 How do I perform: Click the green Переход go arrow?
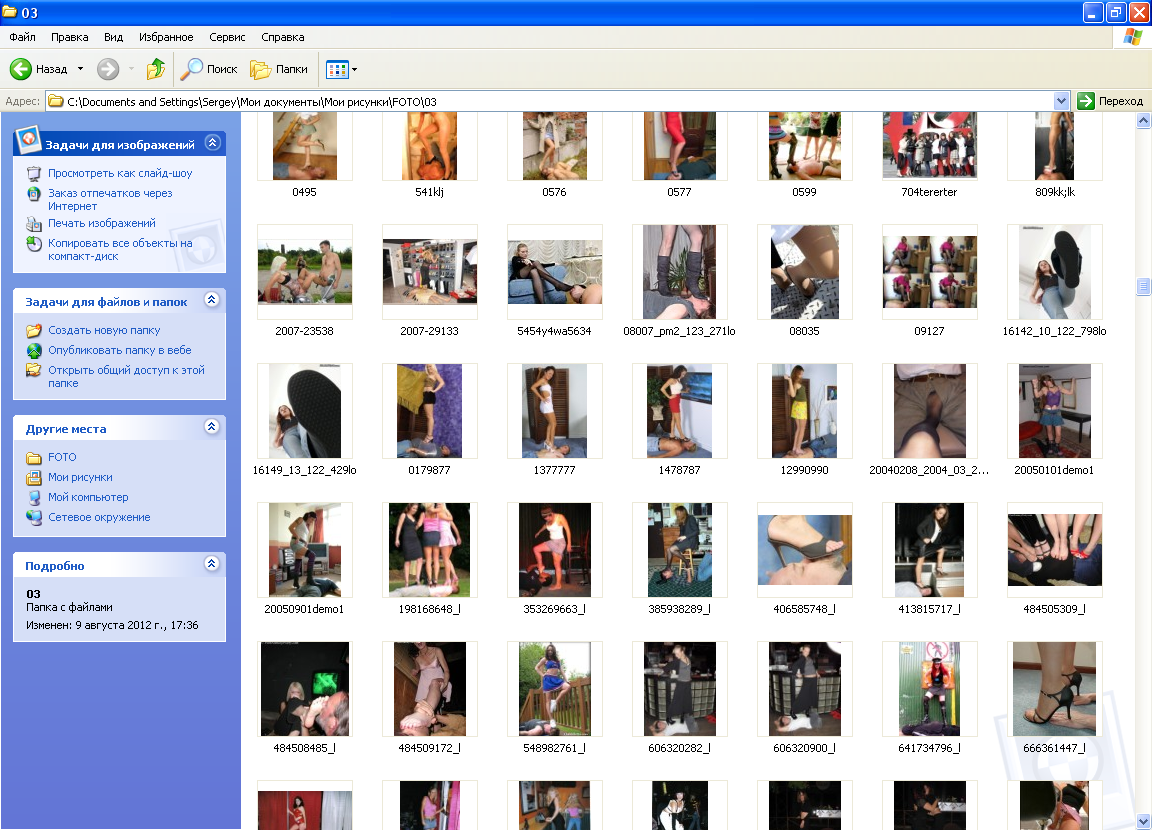(x=1086, y=101)
